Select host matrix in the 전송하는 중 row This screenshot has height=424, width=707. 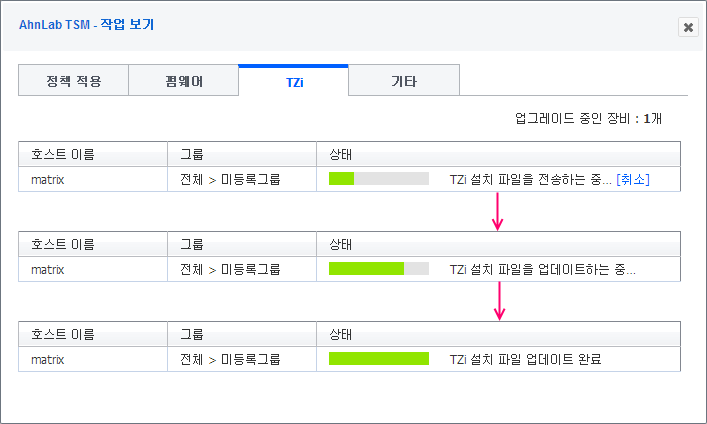coord(48,179)
